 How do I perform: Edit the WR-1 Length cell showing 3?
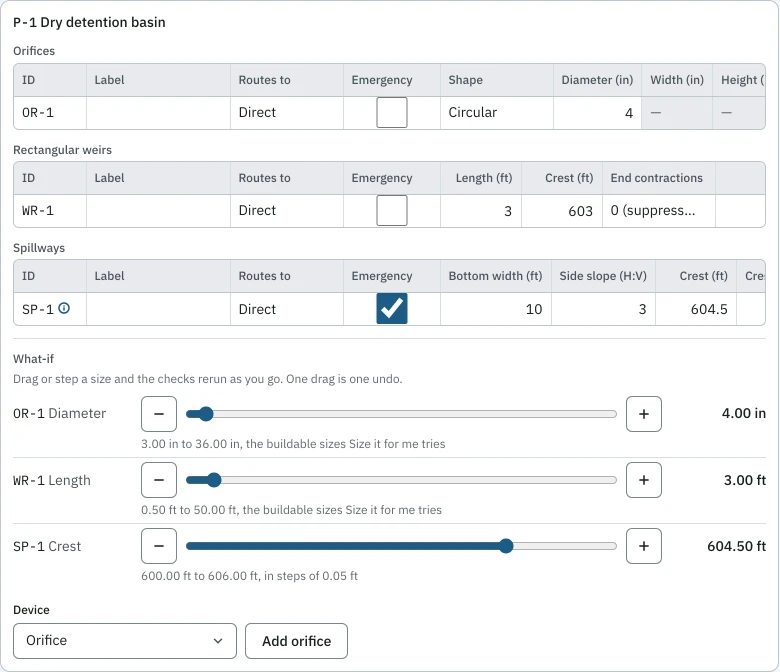coord(481,211)
